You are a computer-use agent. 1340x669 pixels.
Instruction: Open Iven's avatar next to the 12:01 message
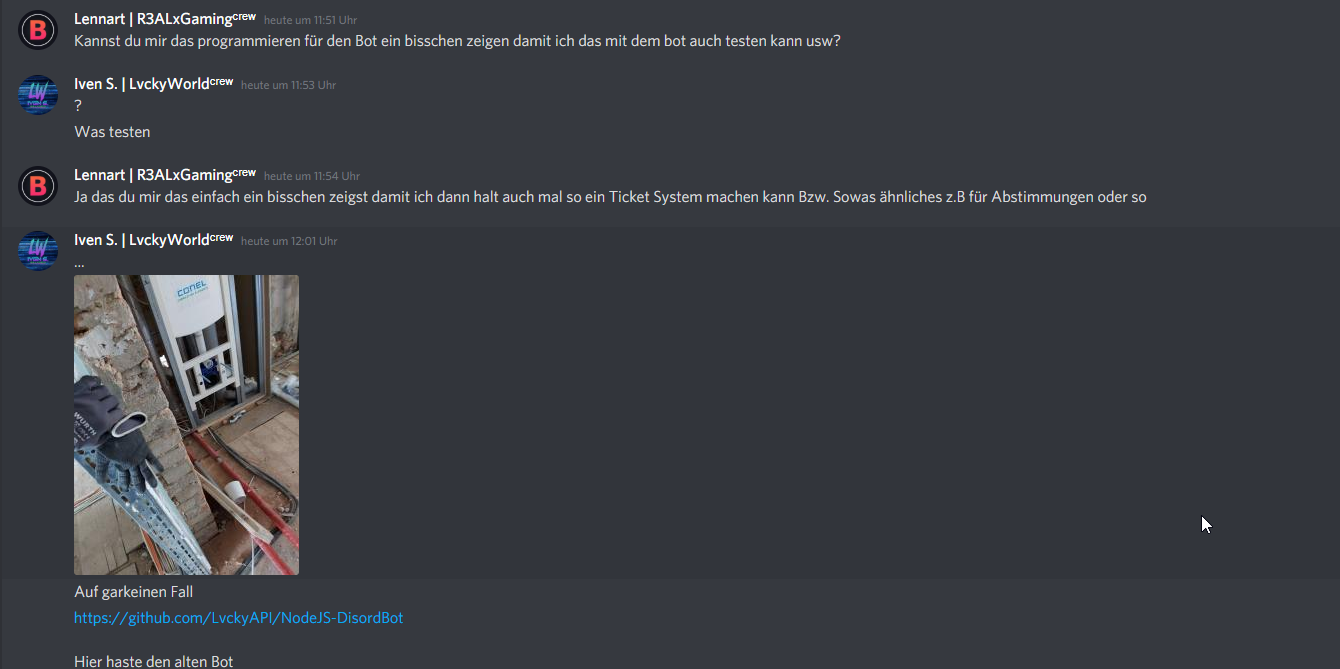[x=38, y=250]
